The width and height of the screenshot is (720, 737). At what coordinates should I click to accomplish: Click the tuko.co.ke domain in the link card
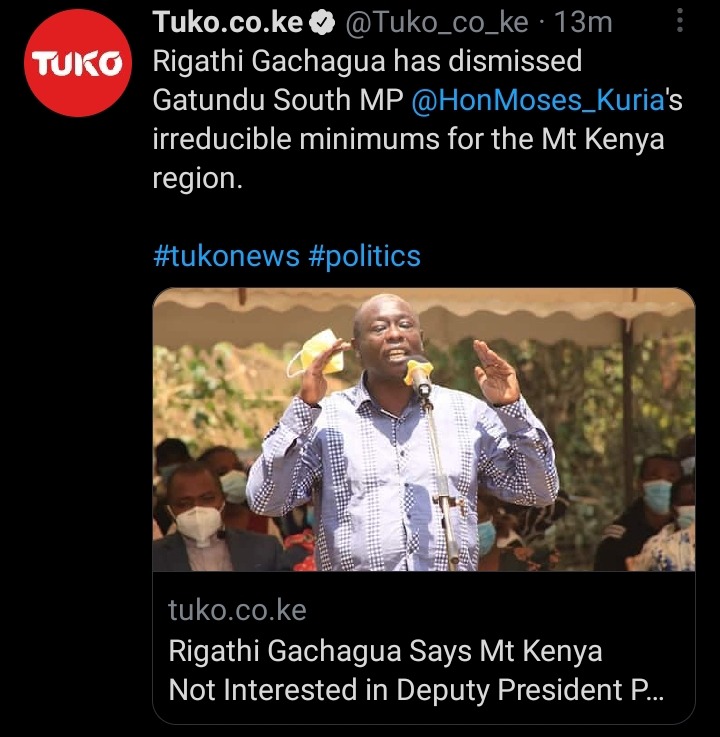point(237,610)
